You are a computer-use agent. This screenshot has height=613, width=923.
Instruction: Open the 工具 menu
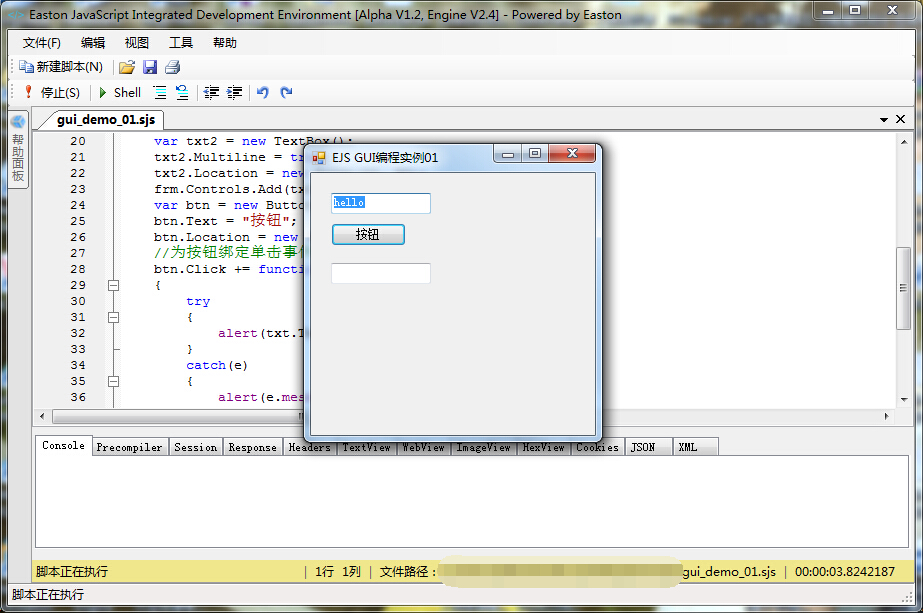[181, 43]
